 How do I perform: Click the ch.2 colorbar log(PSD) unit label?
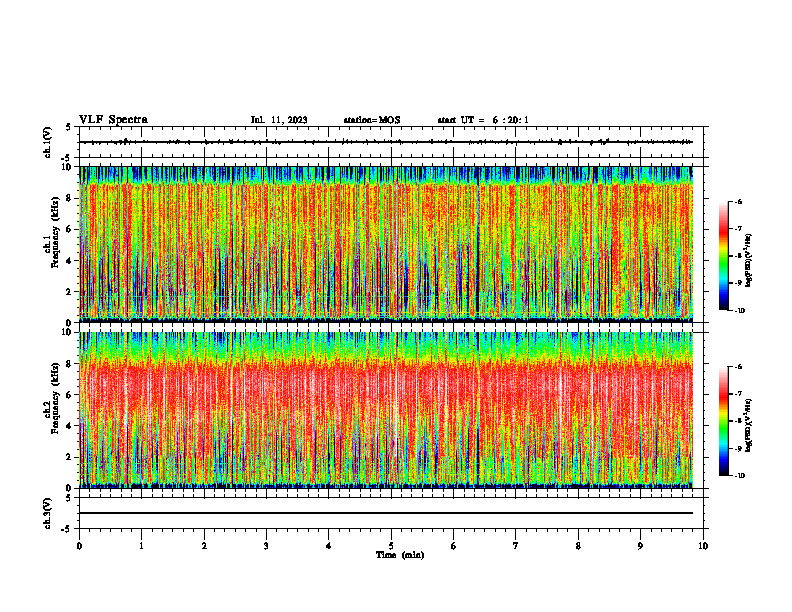click(748, 425)
